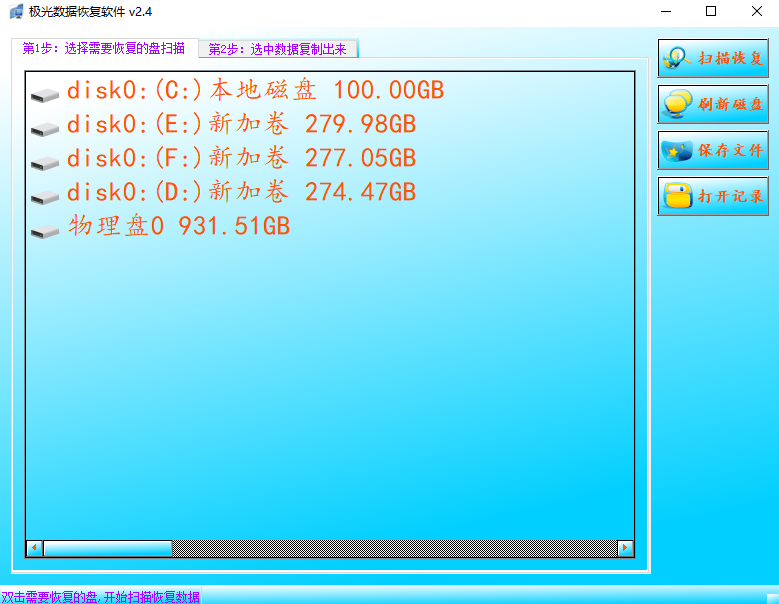Click the drive icon beside disk0:(C:)
Viewport: 779px width, 604px height.
pyautogui.click(x=45, y=95)
